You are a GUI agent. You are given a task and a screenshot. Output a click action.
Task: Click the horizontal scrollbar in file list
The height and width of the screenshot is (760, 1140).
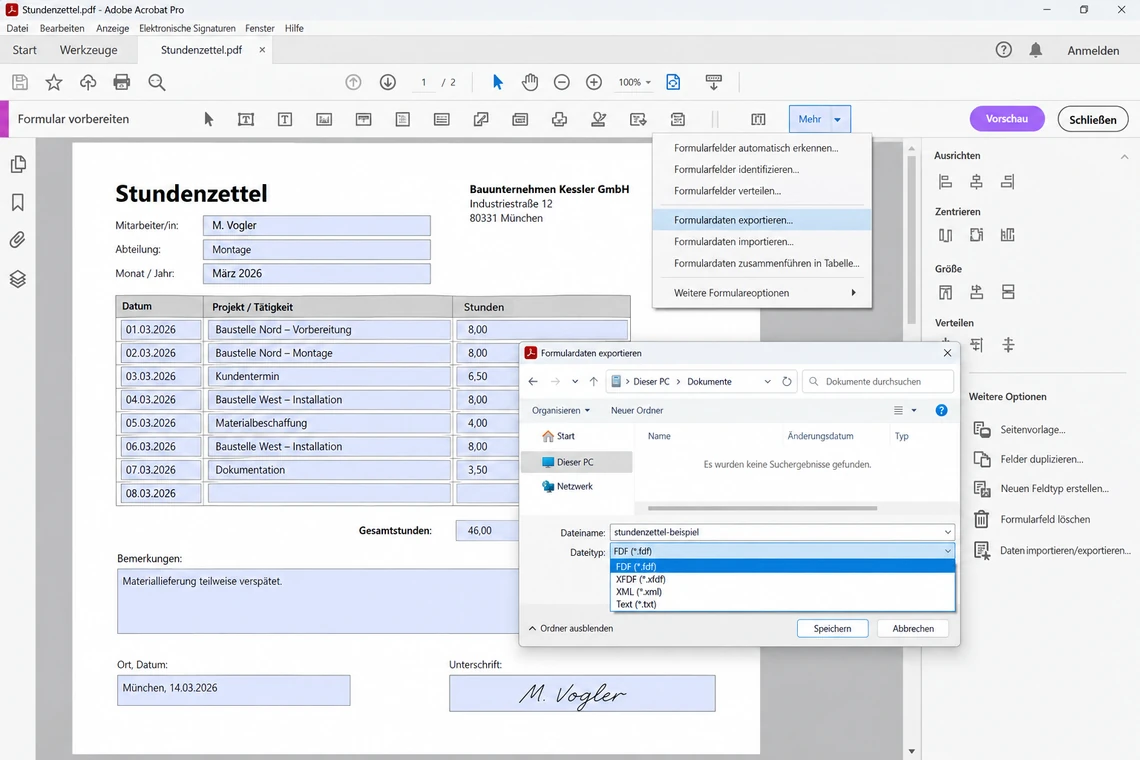coord(762,508)
